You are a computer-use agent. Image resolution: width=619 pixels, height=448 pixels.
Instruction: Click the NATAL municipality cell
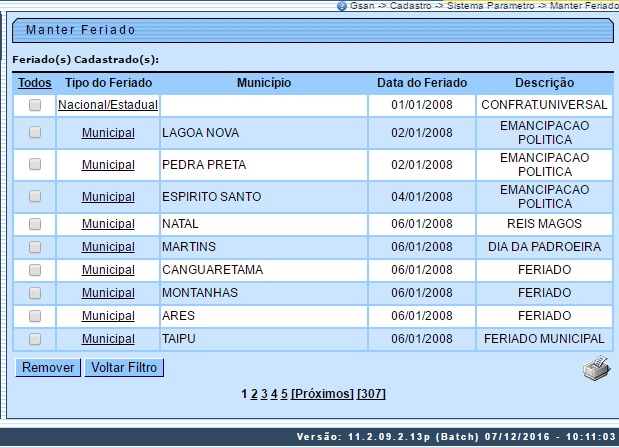(263, 224)
